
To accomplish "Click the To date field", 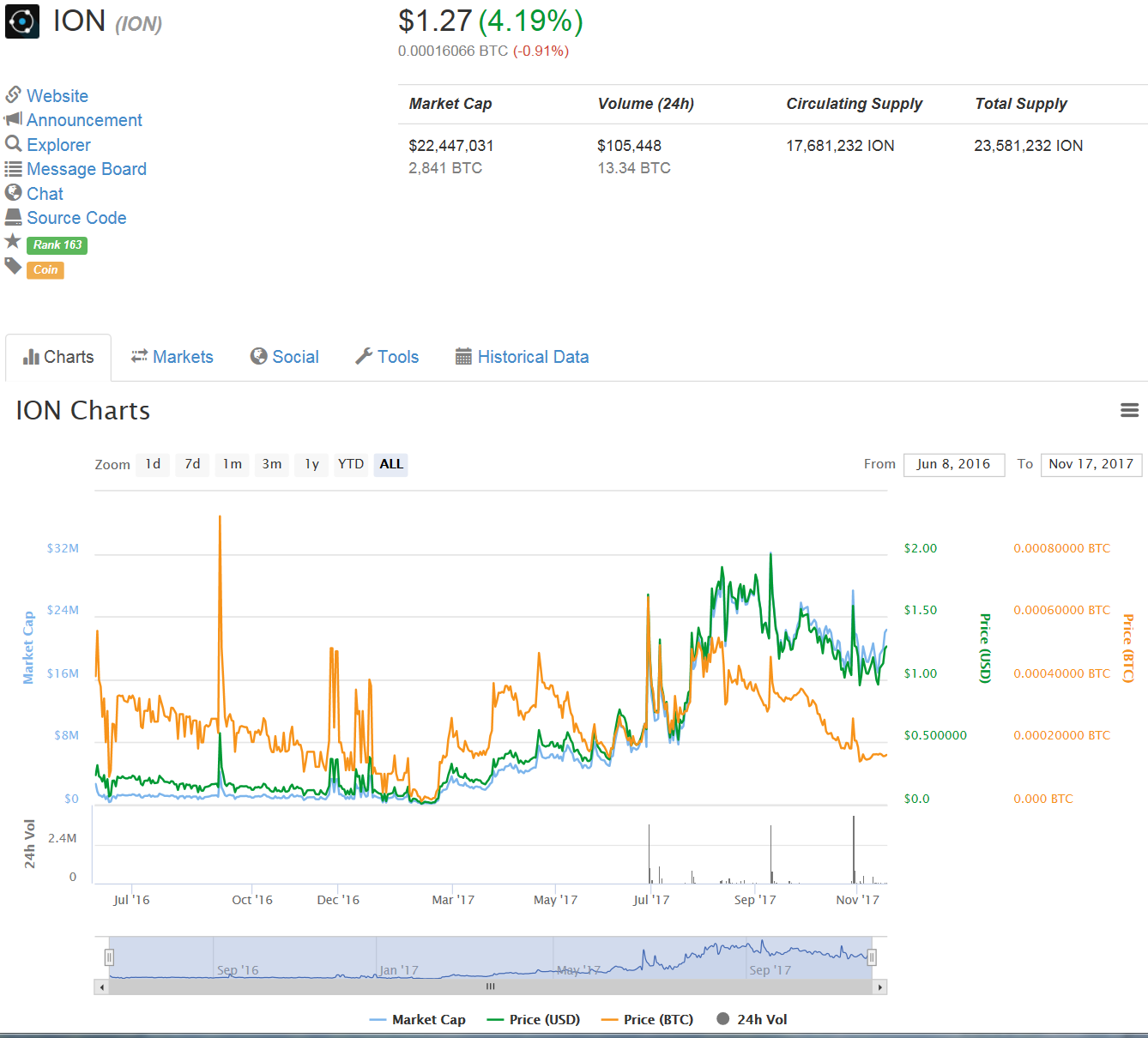I will pyautogui.click(x=1091, y=465).
